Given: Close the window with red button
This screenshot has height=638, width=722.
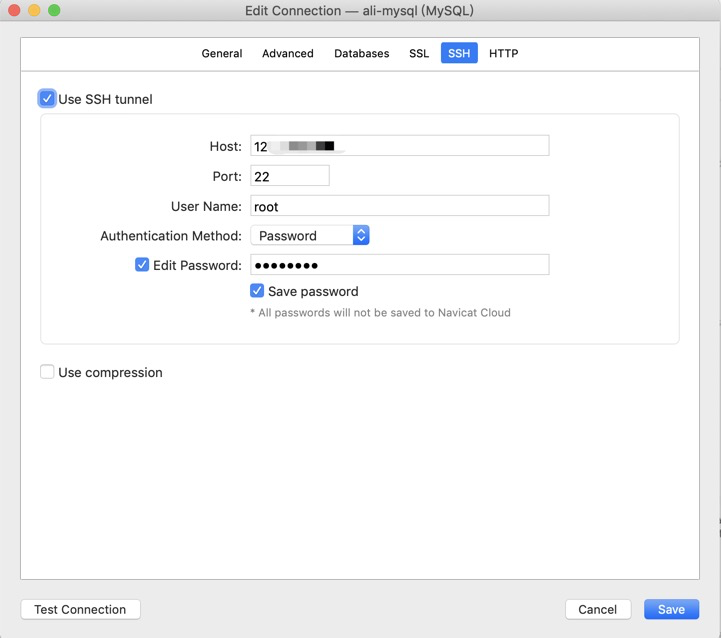Looking at the screenshot, I should coord(14,10).
